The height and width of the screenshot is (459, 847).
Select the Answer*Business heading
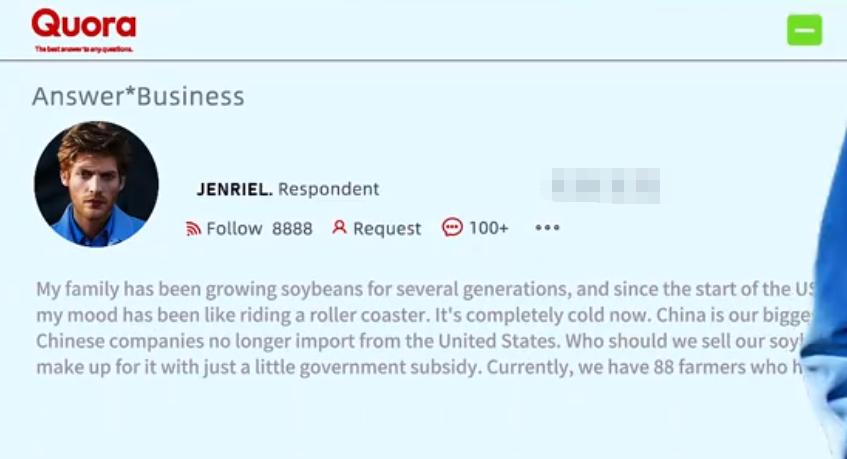point(138,97)
